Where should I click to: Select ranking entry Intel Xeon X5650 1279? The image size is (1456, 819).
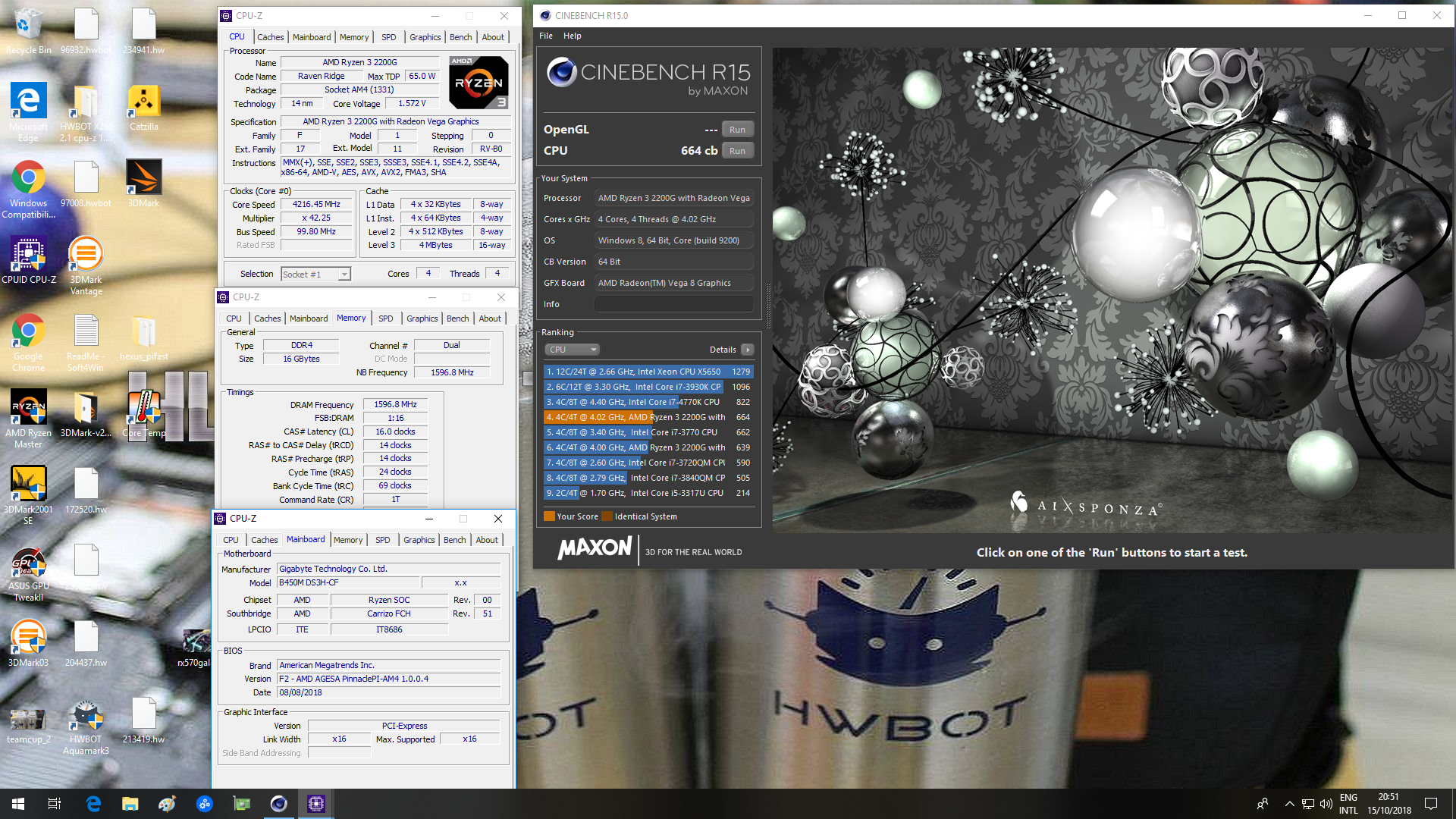(x=648, y=372)
